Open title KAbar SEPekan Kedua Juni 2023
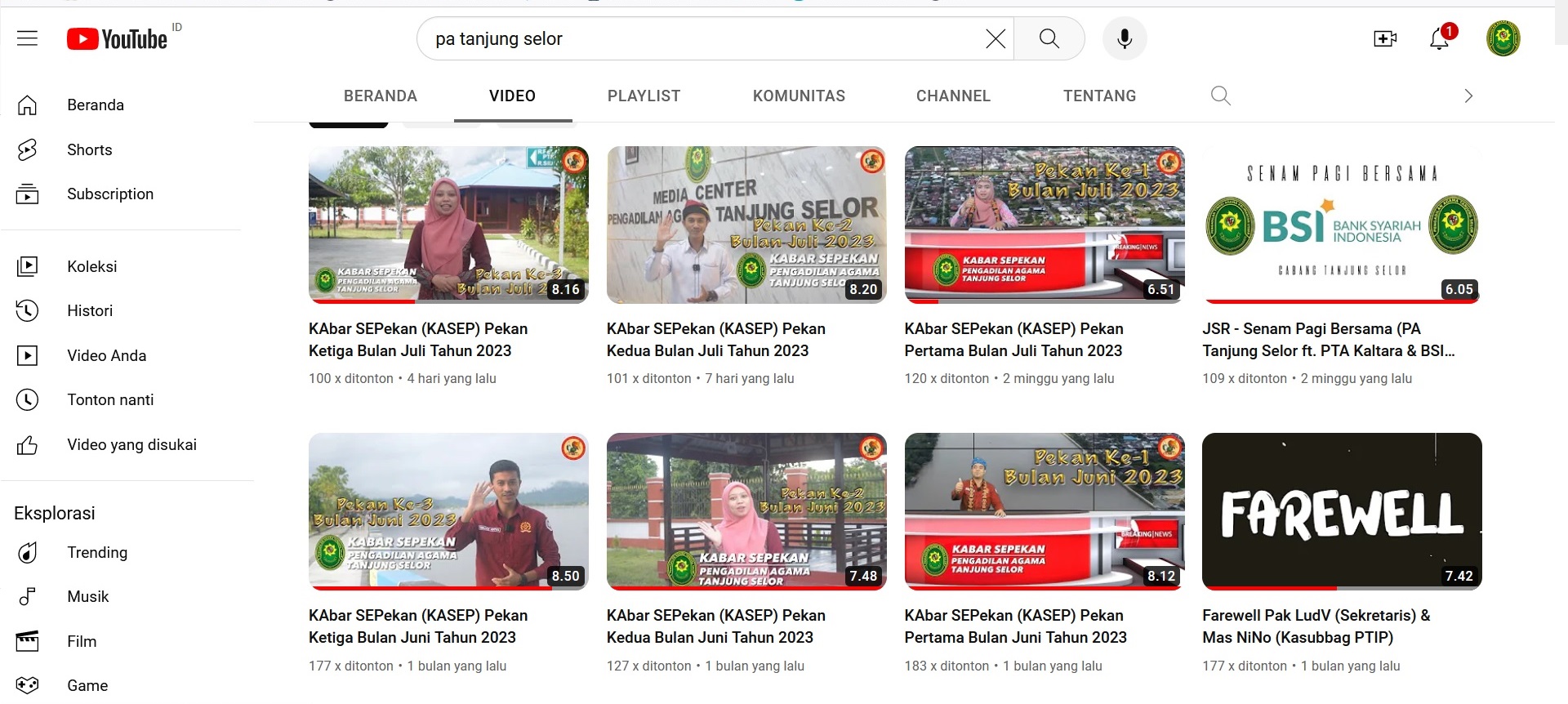 pyautogui.click(x=716, y=626)
